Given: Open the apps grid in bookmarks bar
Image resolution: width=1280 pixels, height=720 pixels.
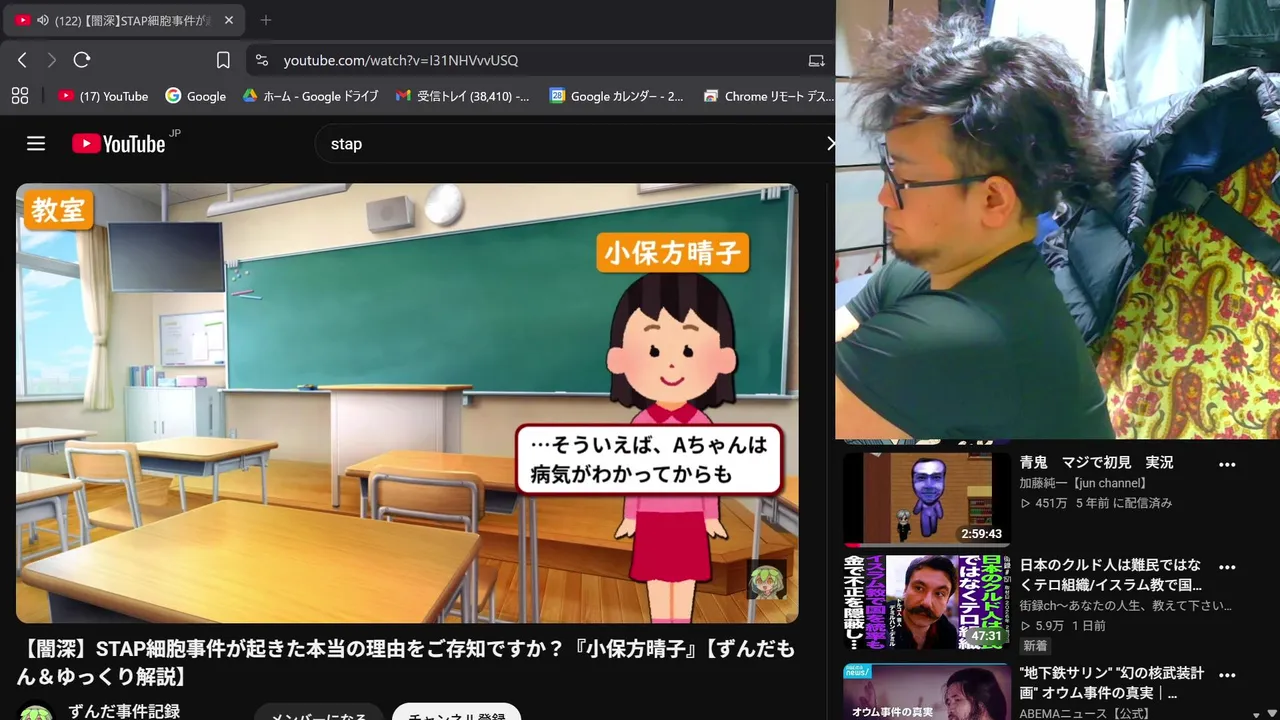Looking at the screenshot, I should (19, 96).
